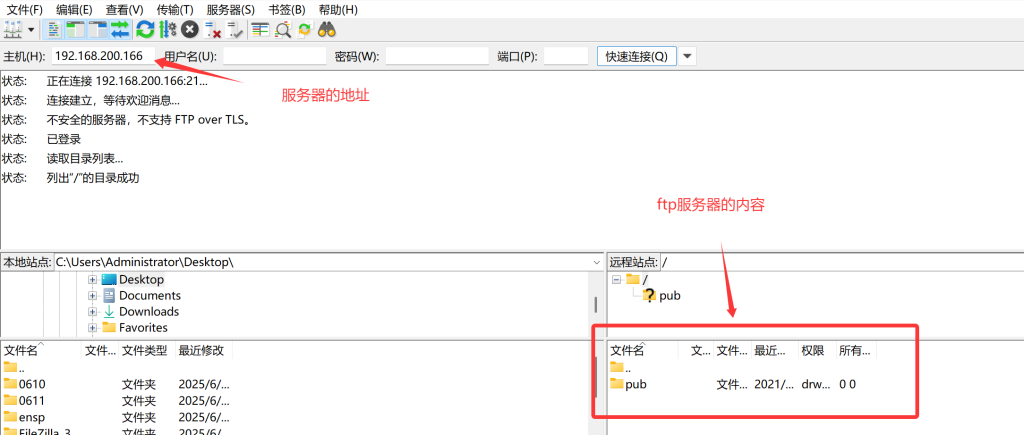Image resolution: width=1024 pixels, height=435 pixels.
Task: Open Site Manager dropdown arrow
Action: (31, 30)
